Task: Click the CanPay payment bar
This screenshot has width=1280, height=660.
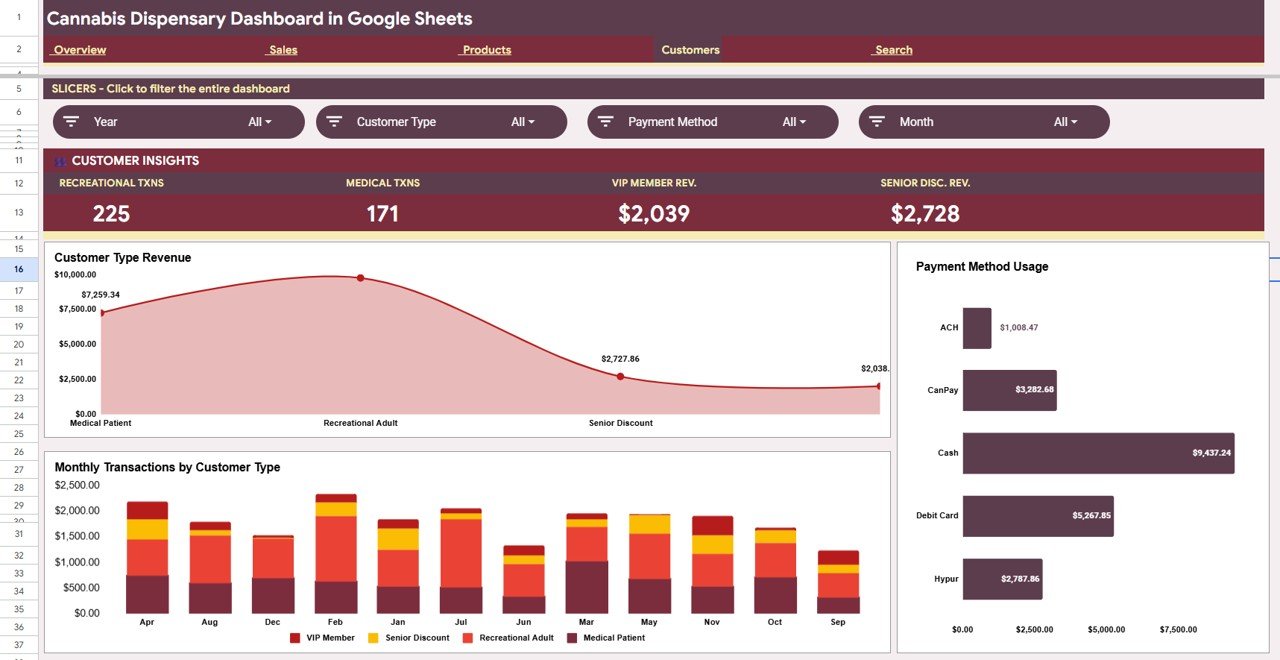Action: click(x=1009, y=390)
